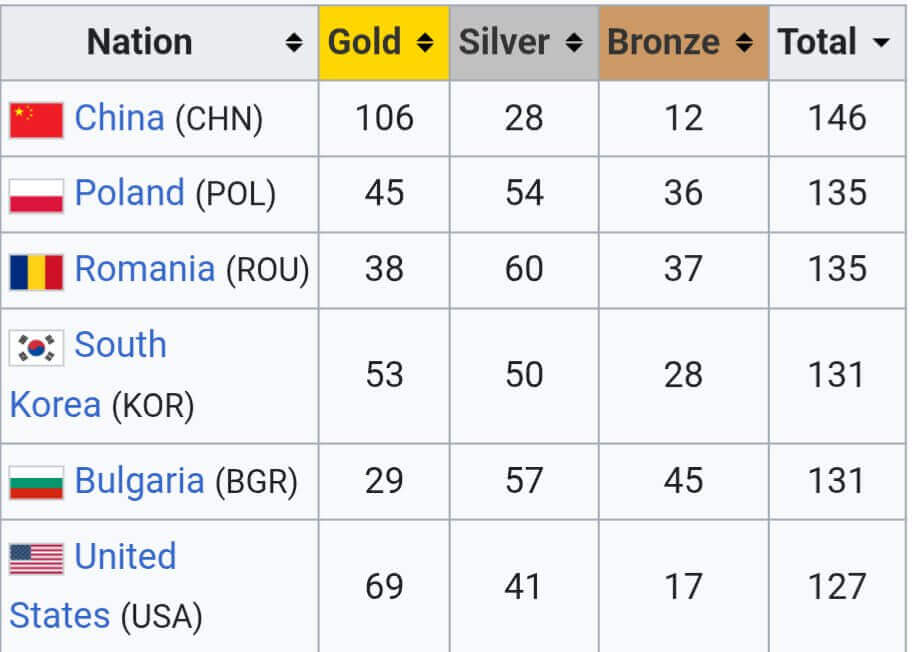Sort by Bronze medal count

743,43
